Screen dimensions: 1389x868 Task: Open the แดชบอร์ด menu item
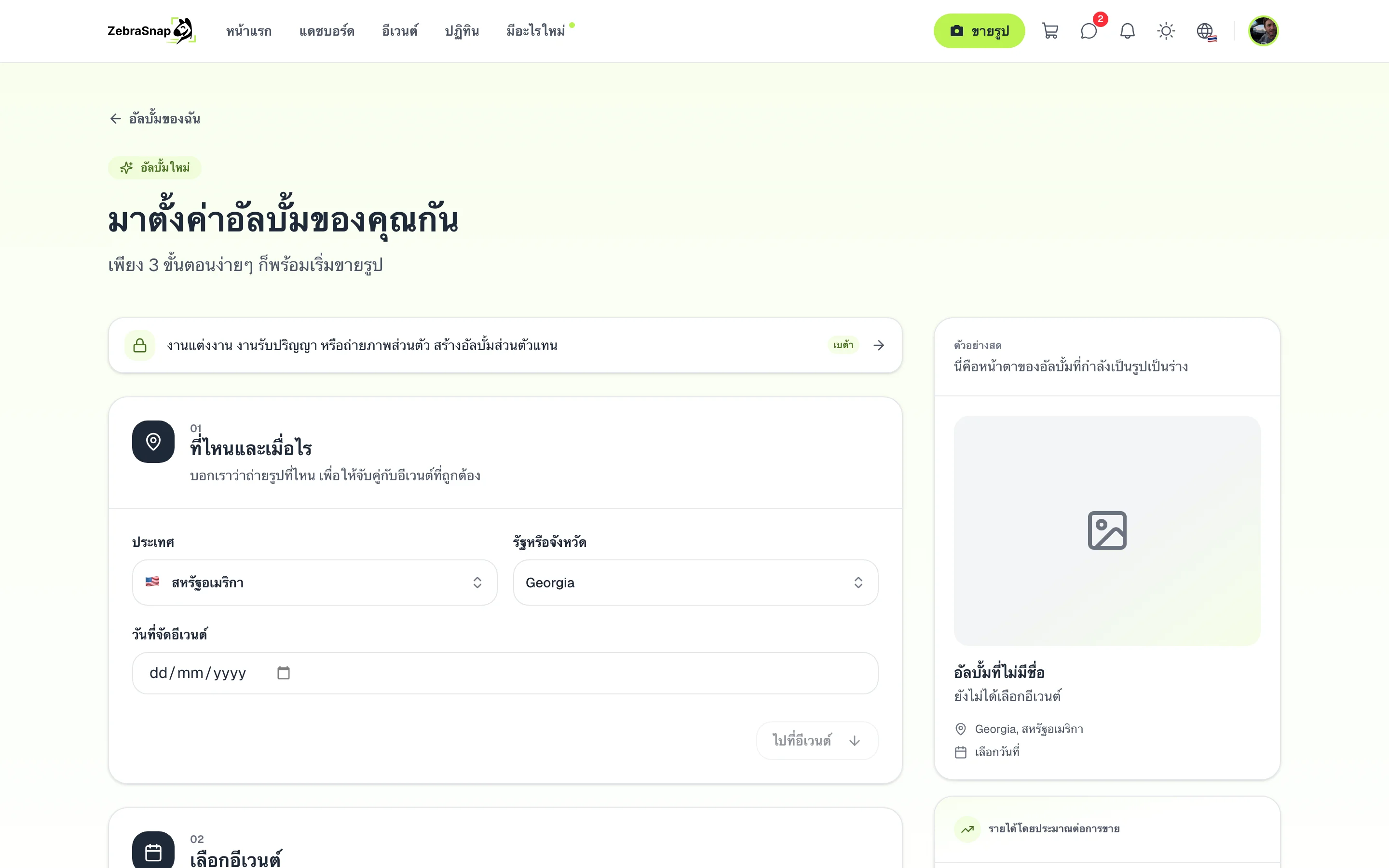[327, 31]
